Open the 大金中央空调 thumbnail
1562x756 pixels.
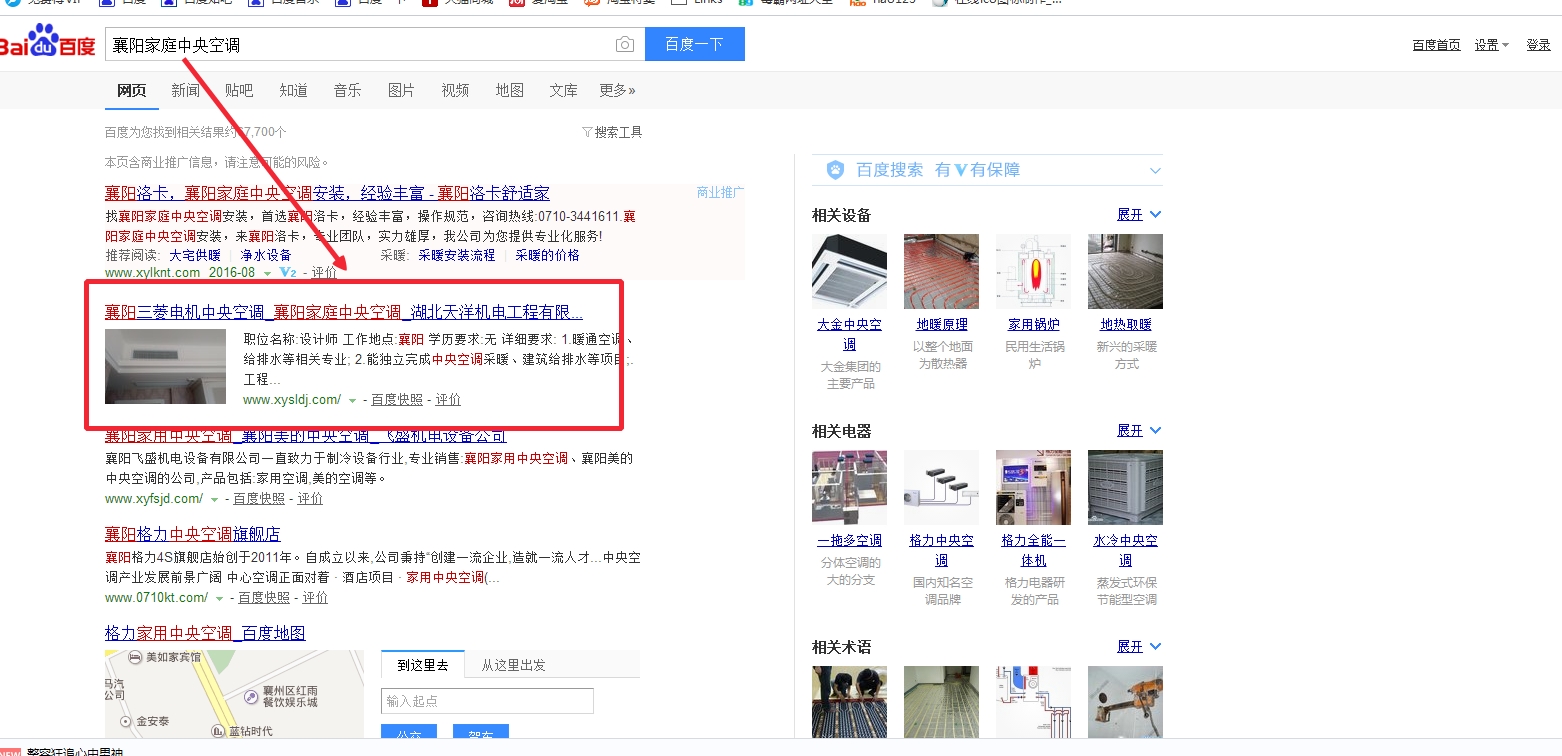[x=849, y=271]
